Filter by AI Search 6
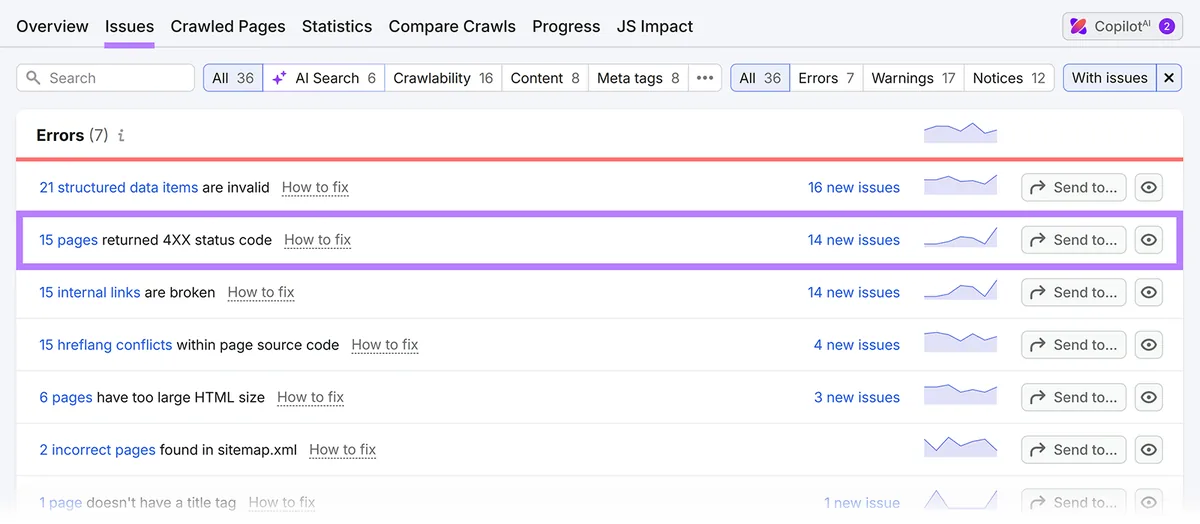Screen dimensions: 1200x524 pos(324,78)
